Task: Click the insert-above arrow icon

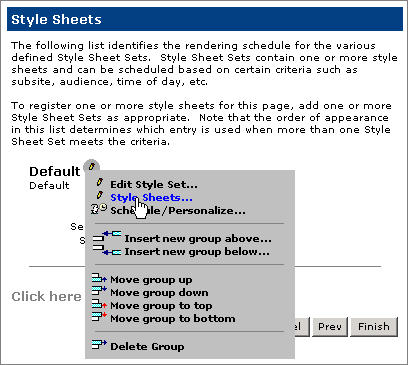Action: click(x=107, y=236)
